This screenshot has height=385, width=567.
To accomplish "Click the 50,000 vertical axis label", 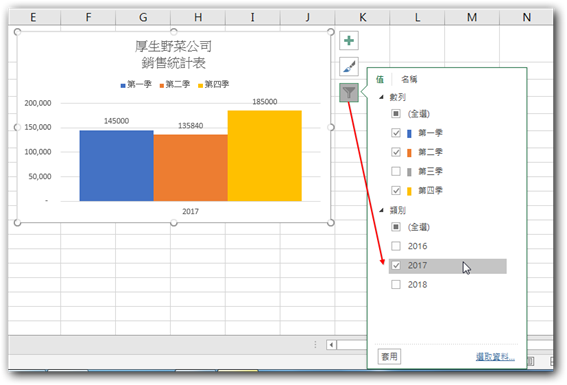I will pyautogui.click(x=40, y=176).
